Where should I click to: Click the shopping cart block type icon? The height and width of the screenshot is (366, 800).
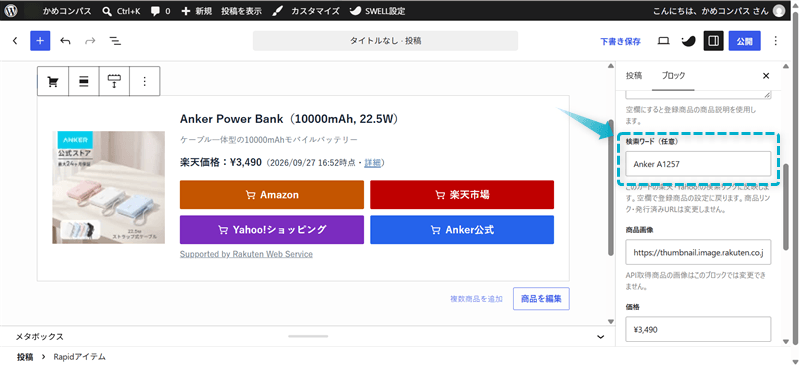53,81
